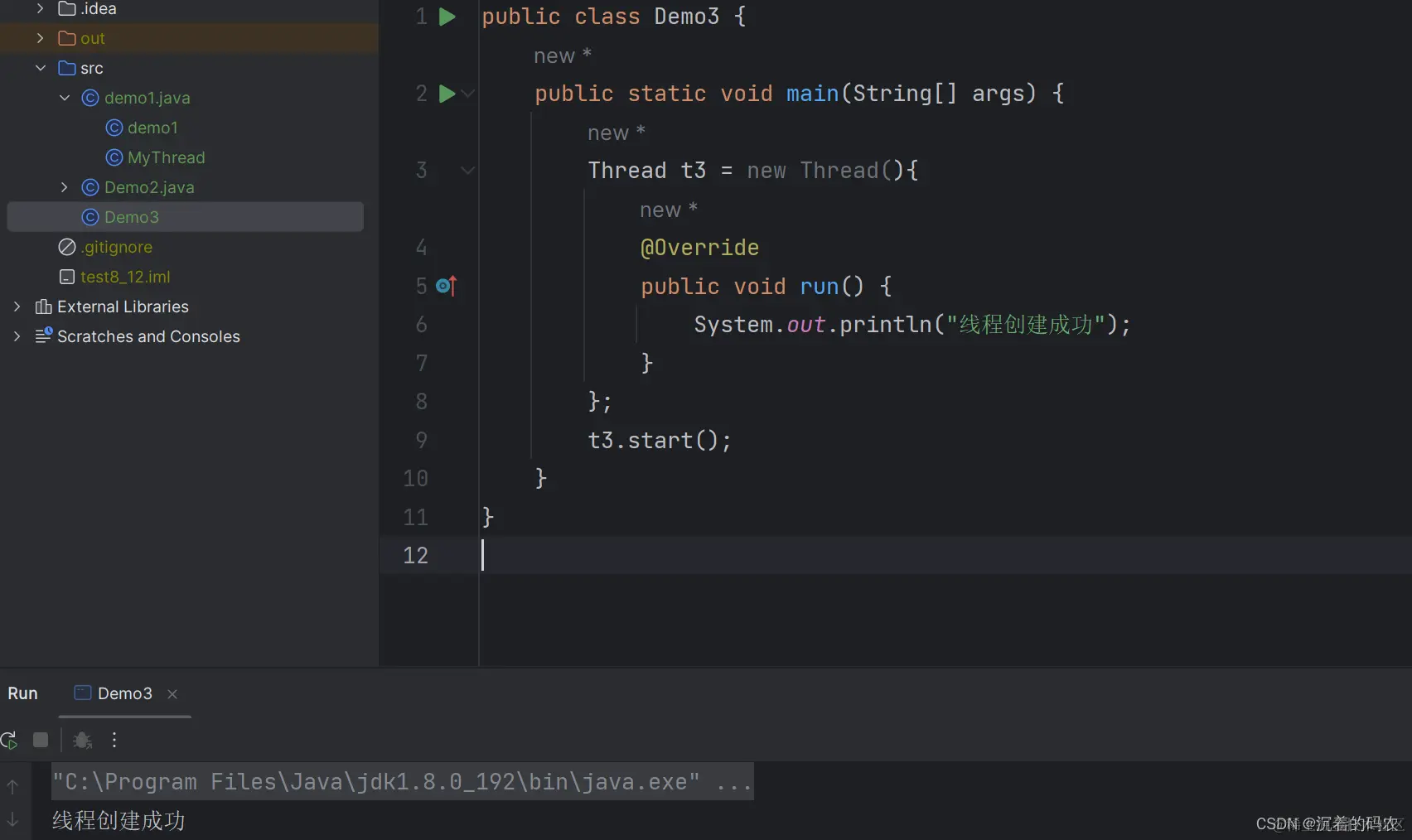Place cursor on 'Demo3' class name in editor

point(687,17)
